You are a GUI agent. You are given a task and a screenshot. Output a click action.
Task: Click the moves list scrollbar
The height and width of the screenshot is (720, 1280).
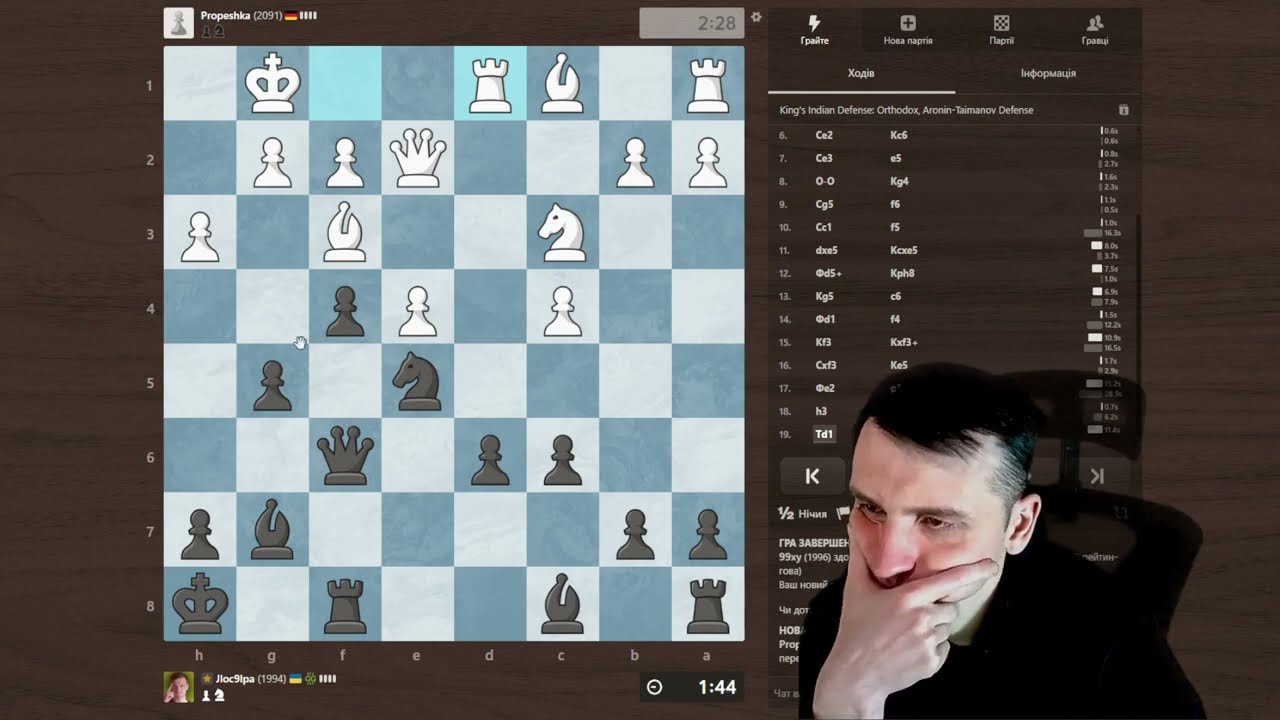click(x=1138, y=328)
